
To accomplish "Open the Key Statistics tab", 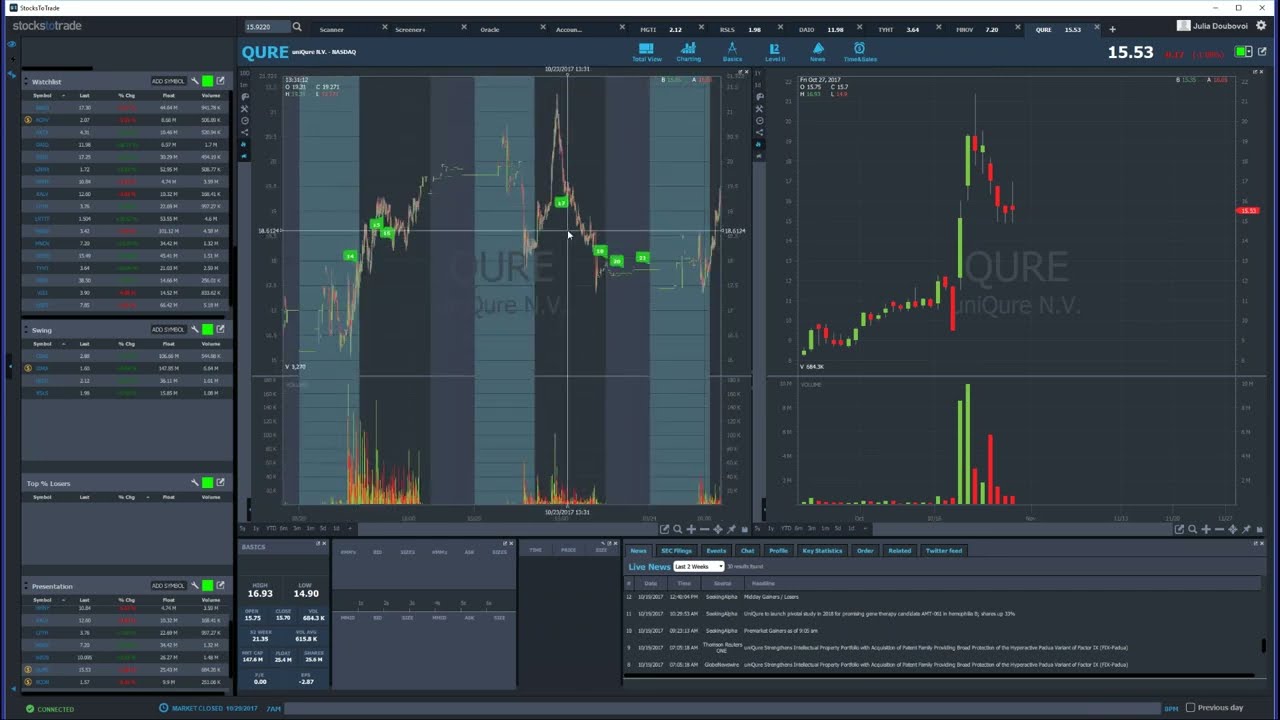I will pos(822,550).
